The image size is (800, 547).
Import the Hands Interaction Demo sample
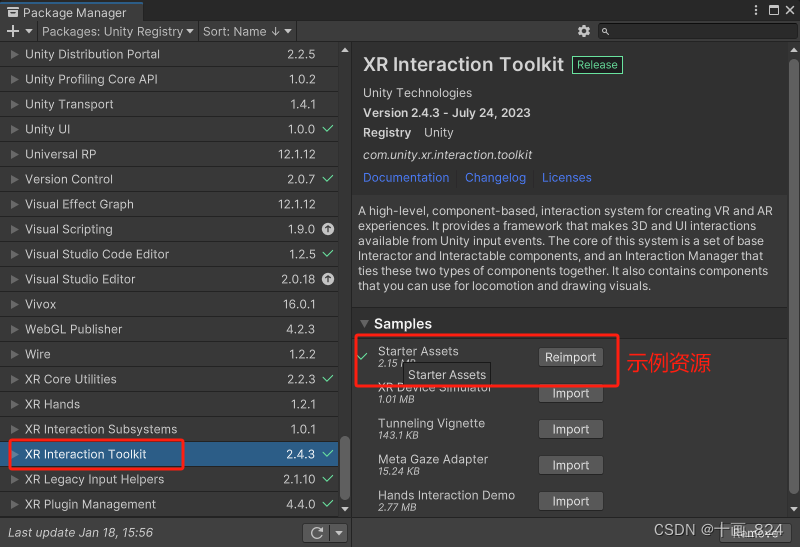[x=570, y=501]
